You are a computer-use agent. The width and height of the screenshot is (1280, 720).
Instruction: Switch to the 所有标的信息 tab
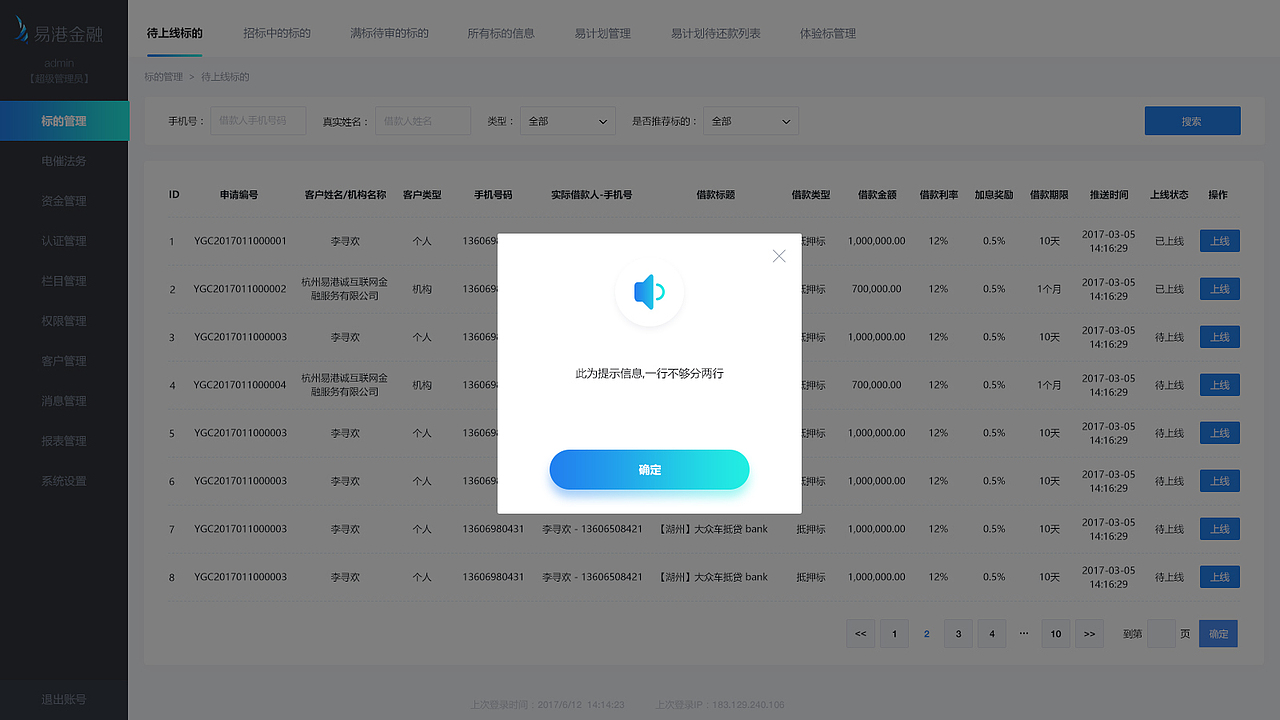500,32
